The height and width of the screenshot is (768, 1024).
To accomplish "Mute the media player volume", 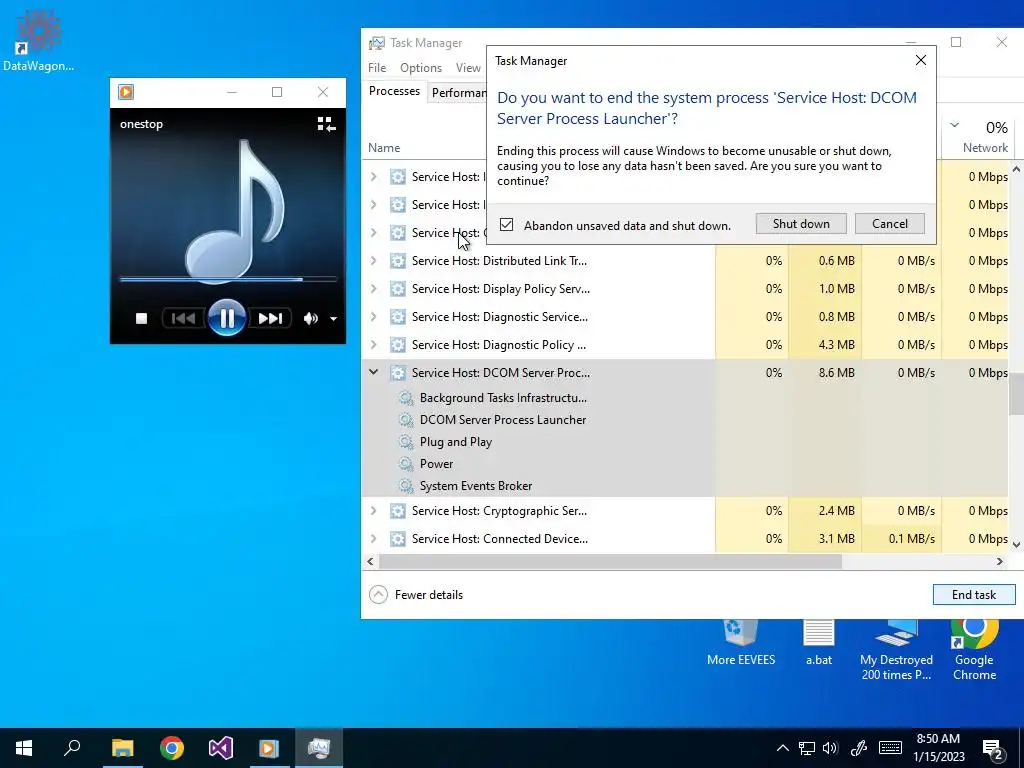I will 311,319.
